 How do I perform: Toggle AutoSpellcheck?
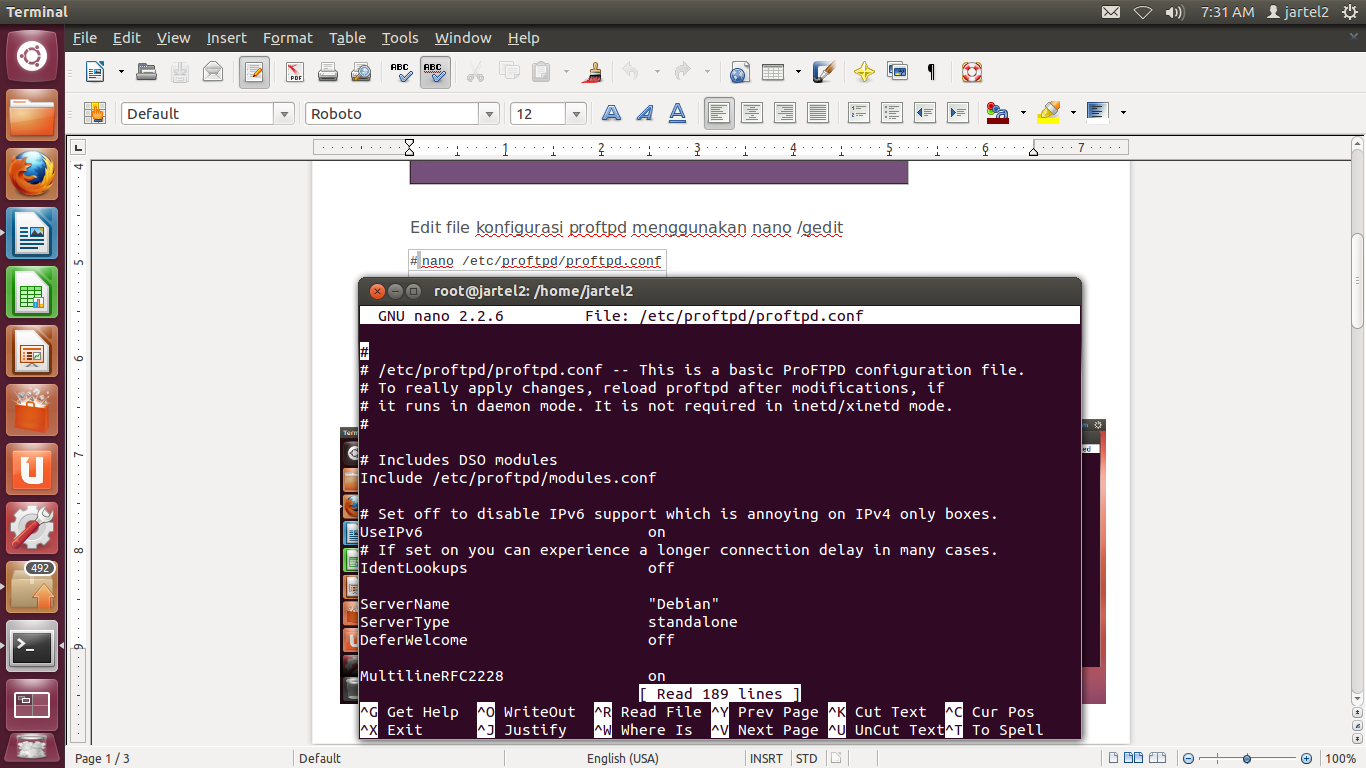[x=435, y=72]
